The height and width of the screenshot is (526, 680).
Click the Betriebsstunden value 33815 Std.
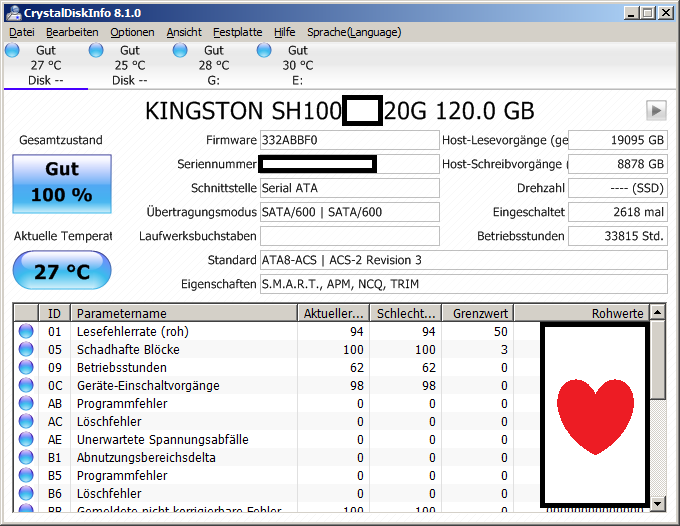pos(618,236)
